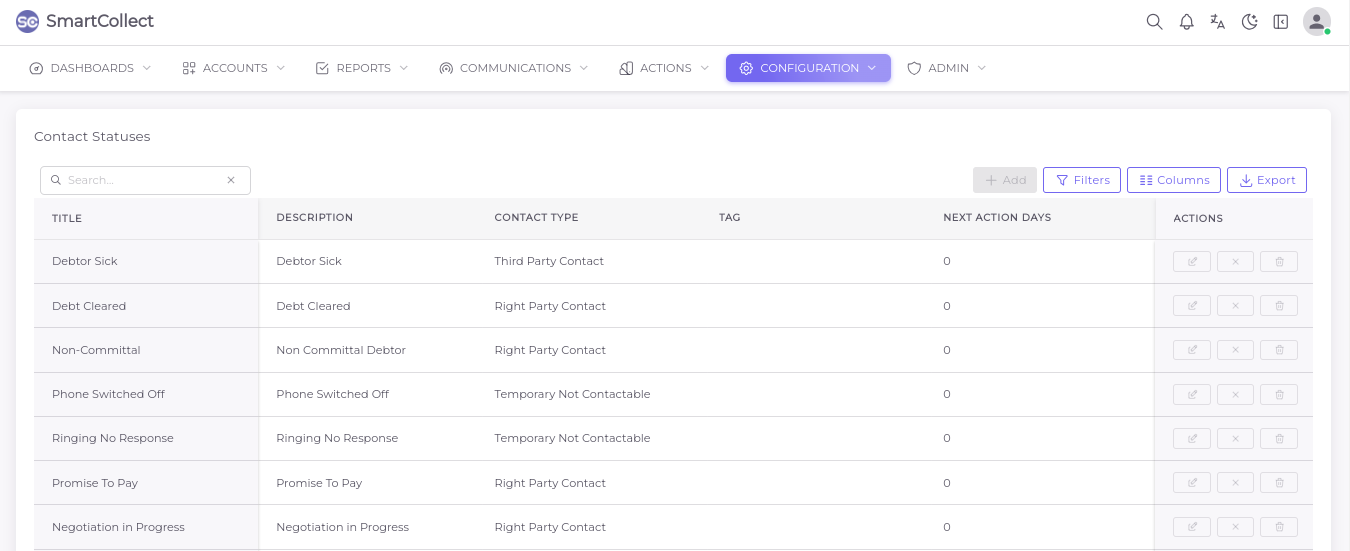Expand the Accounts dropdown menu

point(234,68)
